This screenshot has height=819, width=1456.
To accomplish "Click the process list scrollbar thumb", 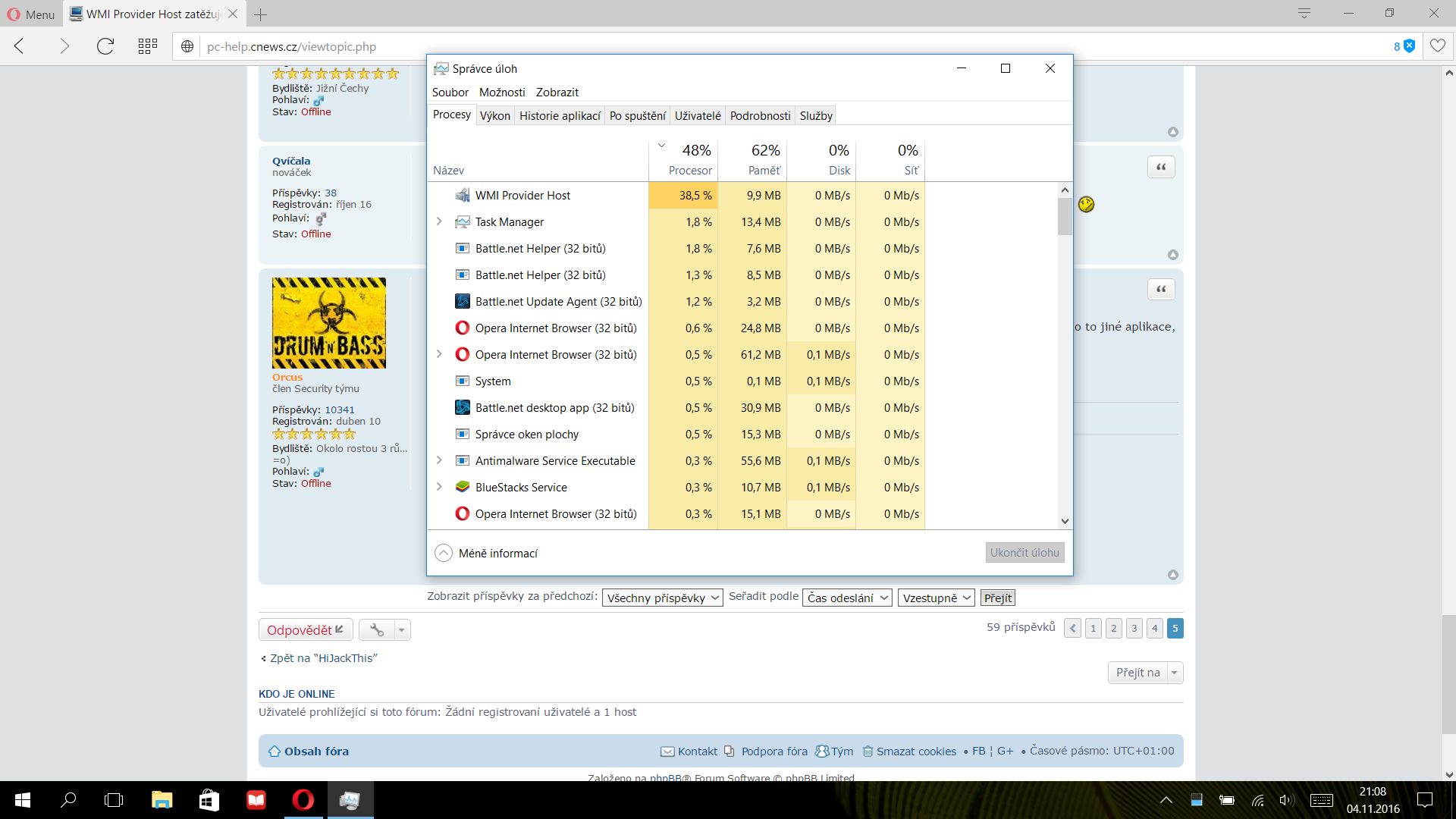I will click(x=1065, y=215).
